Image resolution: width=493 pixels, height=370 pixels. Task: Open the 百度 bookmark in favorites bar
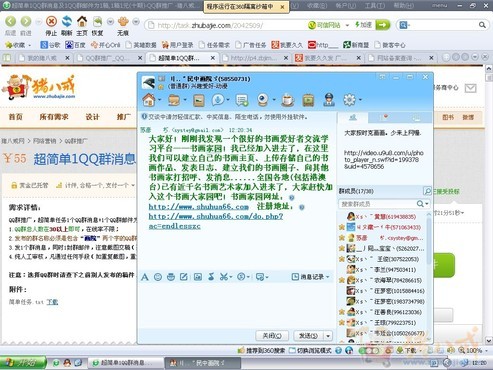coord(75,45)
